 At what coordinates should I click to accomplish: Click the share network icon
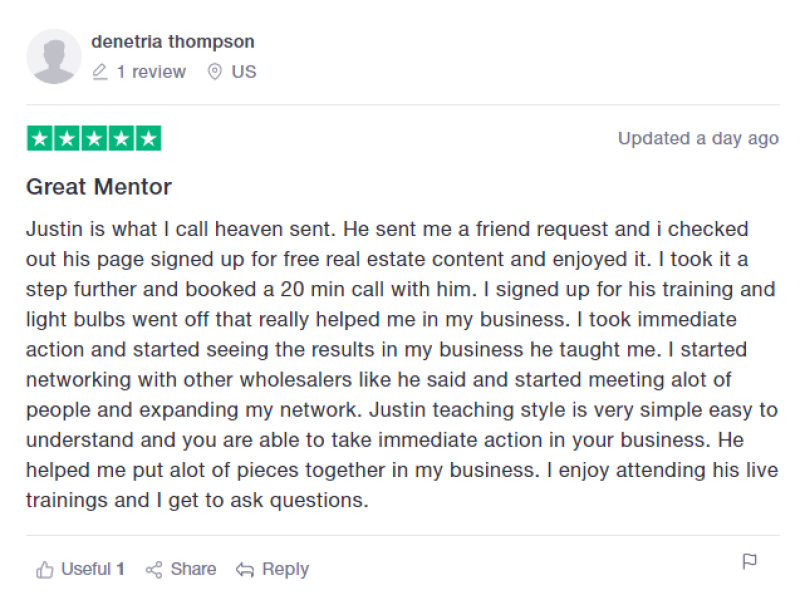[154, 570]
